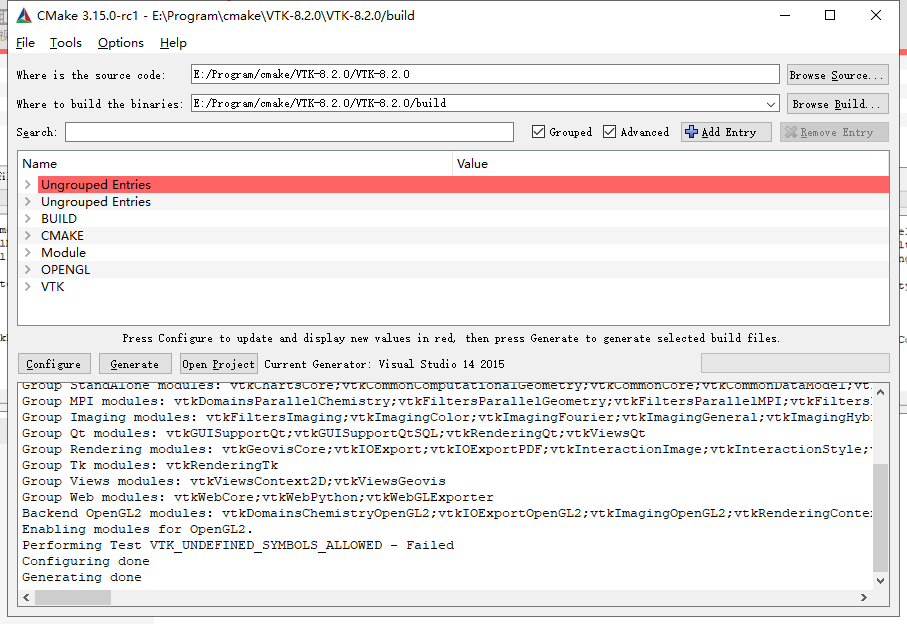907x624 pixels.
Task: Open the File menu
Action: coord(25,43)
